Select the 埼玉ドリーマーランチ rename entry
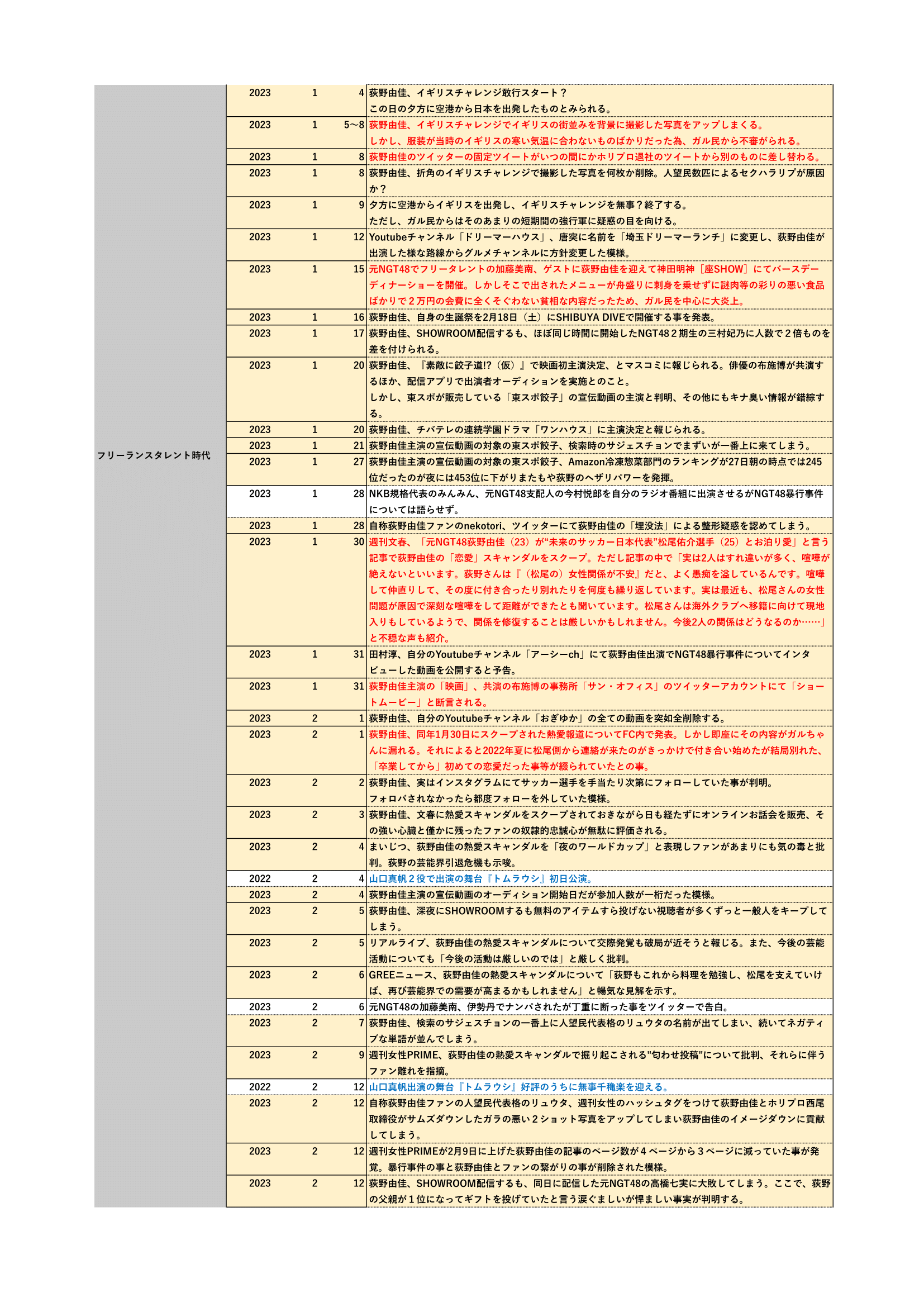 (599, 245)
